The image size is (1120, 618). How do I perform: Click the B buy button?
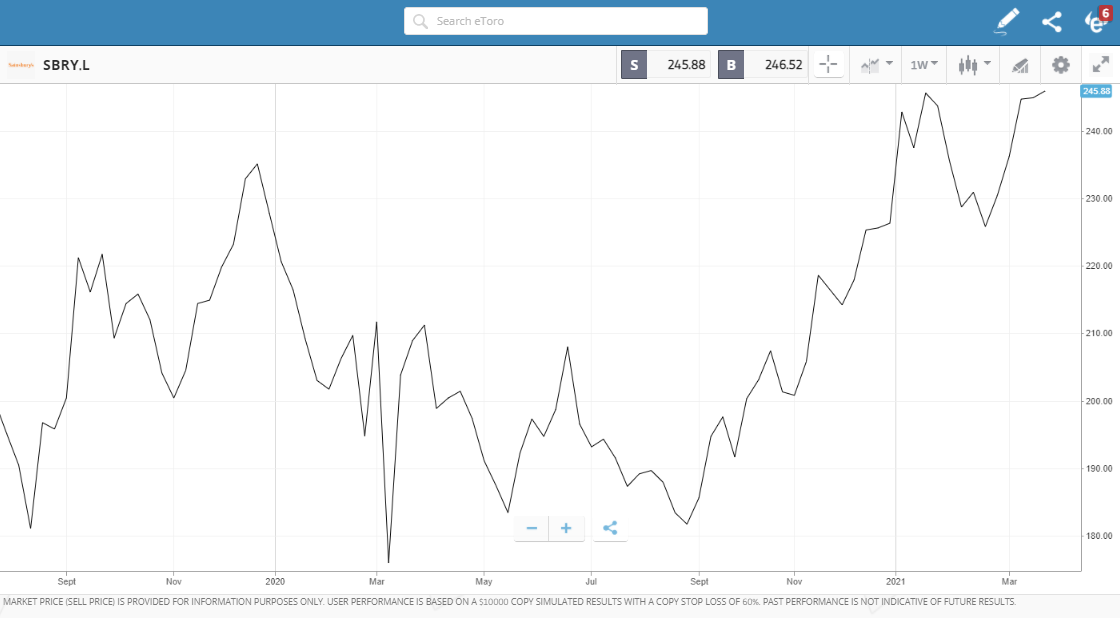(x=731, y=65)
